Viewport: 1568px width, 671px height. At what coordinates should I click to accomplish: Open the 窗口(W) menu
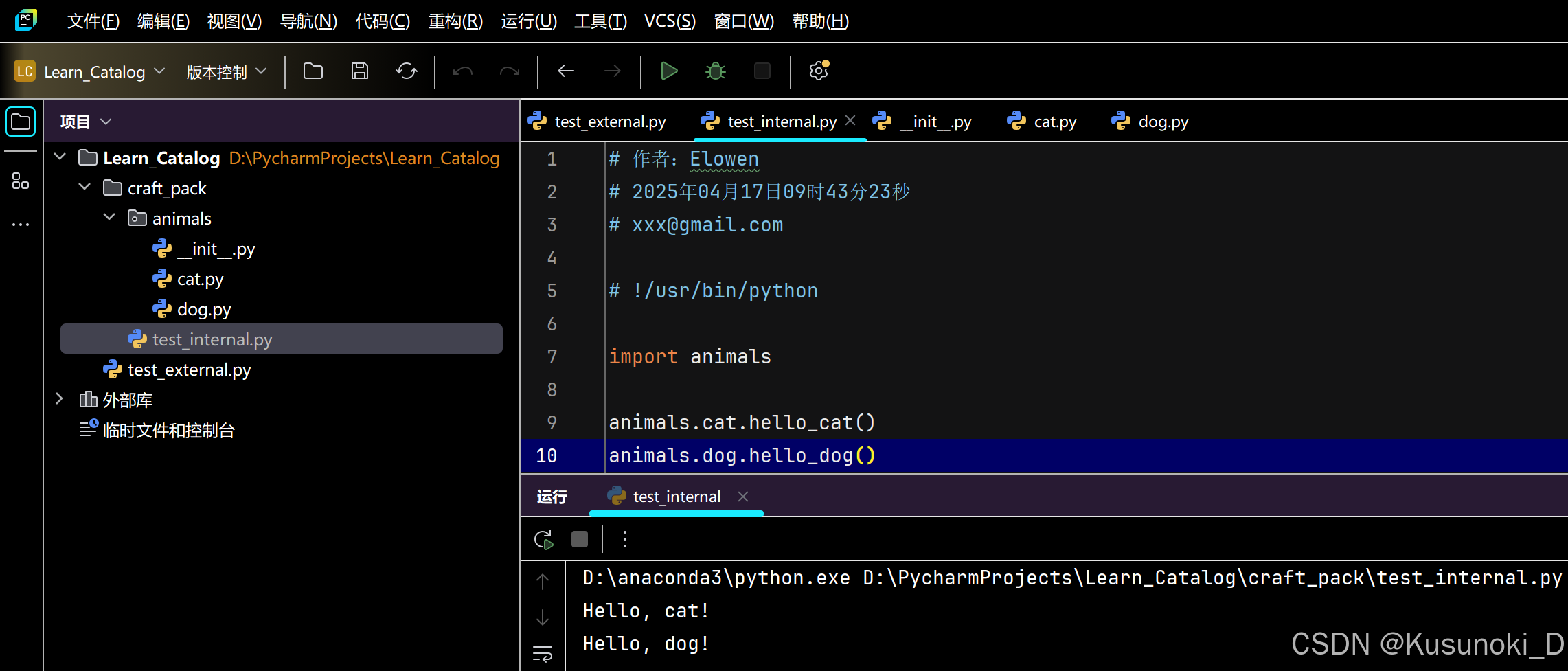point(744,21)
